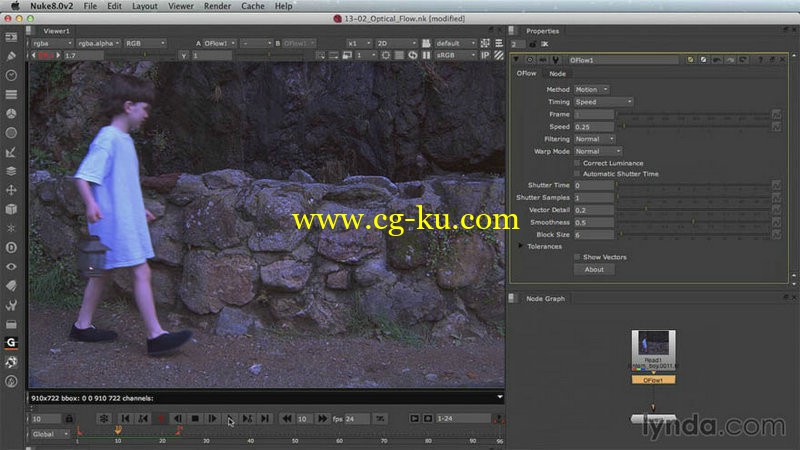The width and height of the screenshot is (800, 450).
Task: Click the Speed value field 0.25
Action: (x=594, y=127)
